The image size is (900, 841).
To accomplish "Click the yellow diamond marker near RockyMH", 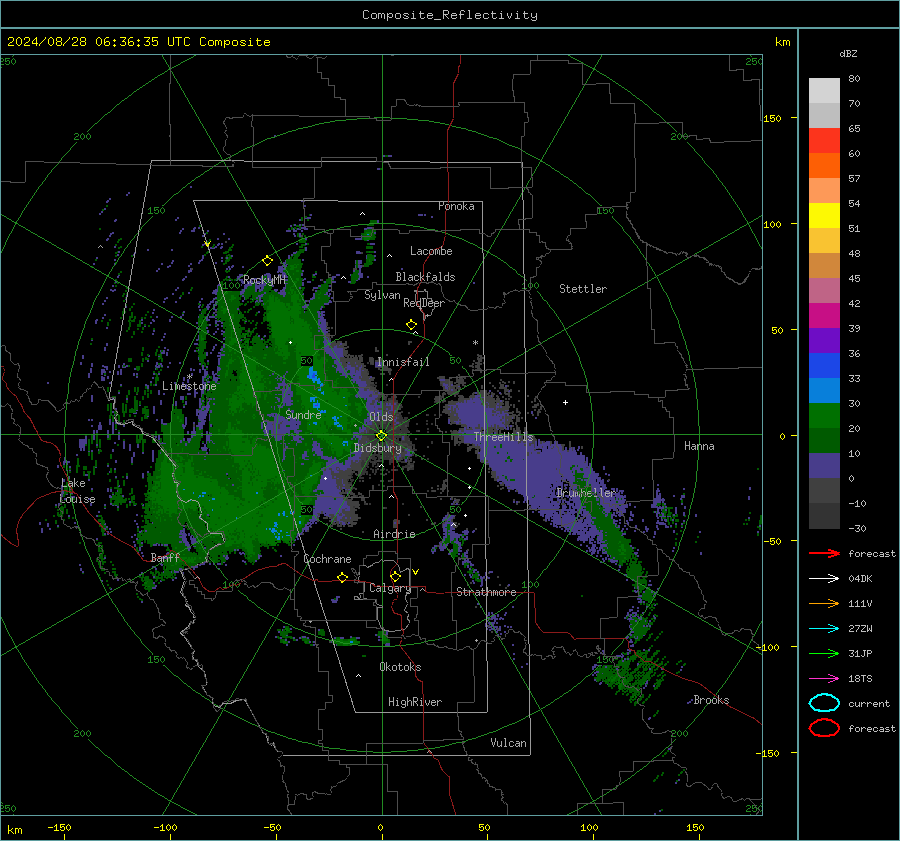I will click(267, 261).
